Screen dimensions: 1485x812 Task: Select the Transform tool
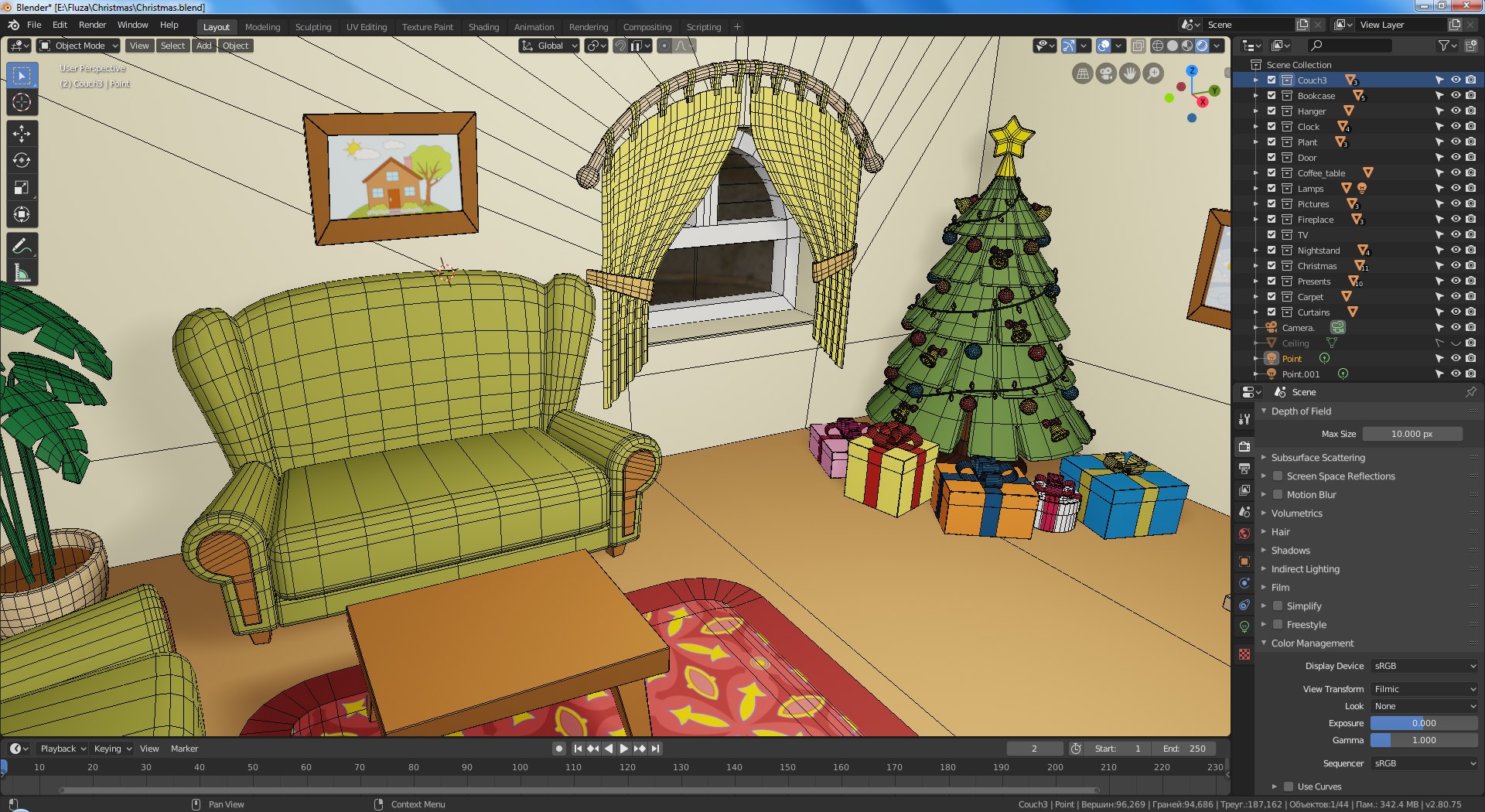[22, 214]
